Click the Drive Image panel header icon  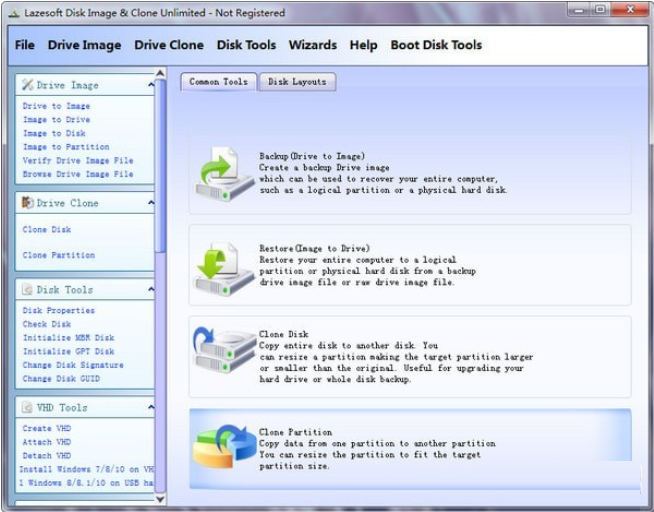click(x=28, y=85)
